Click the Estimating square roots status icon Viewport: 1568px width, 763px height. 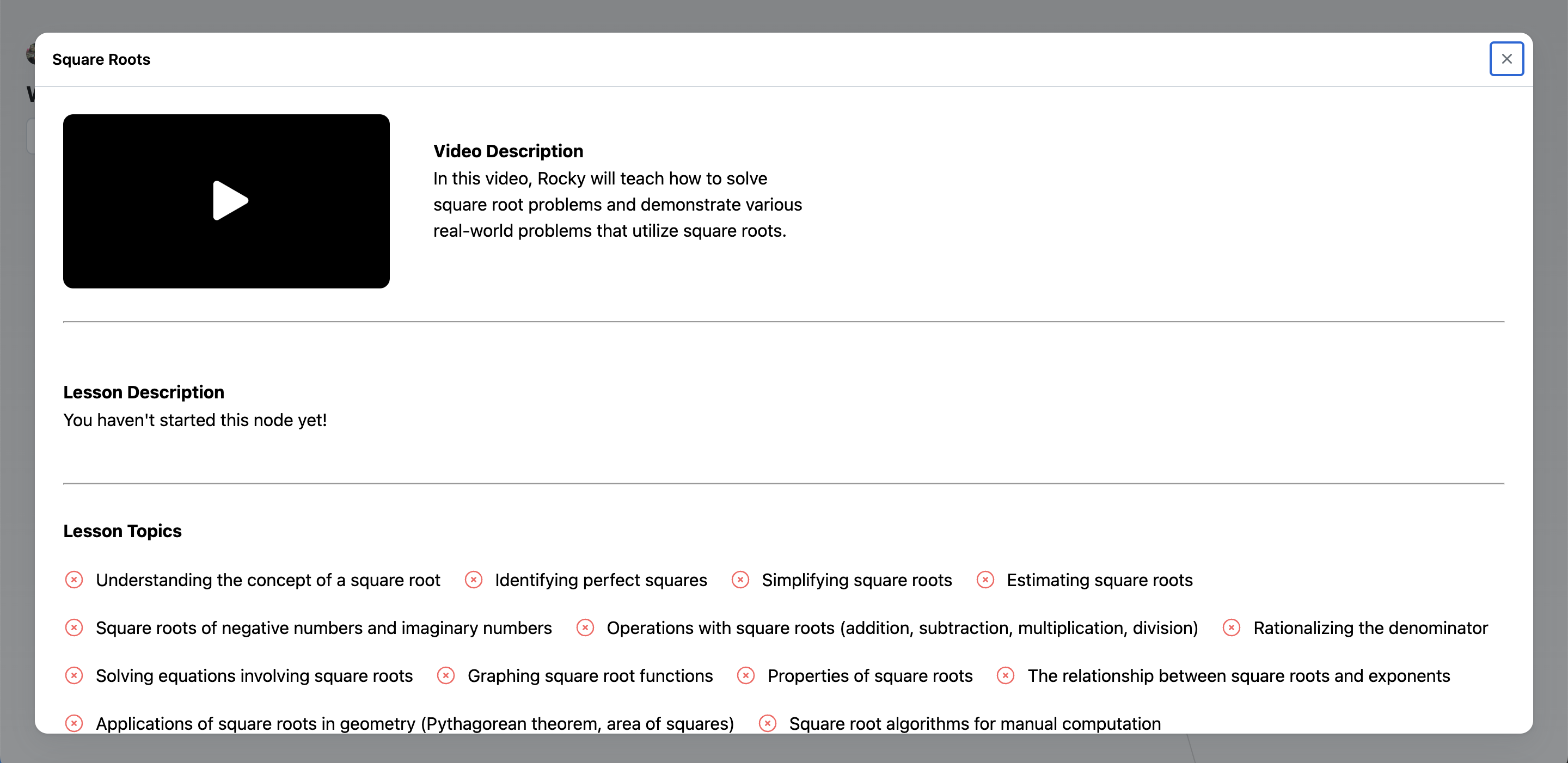coord(985,580)
